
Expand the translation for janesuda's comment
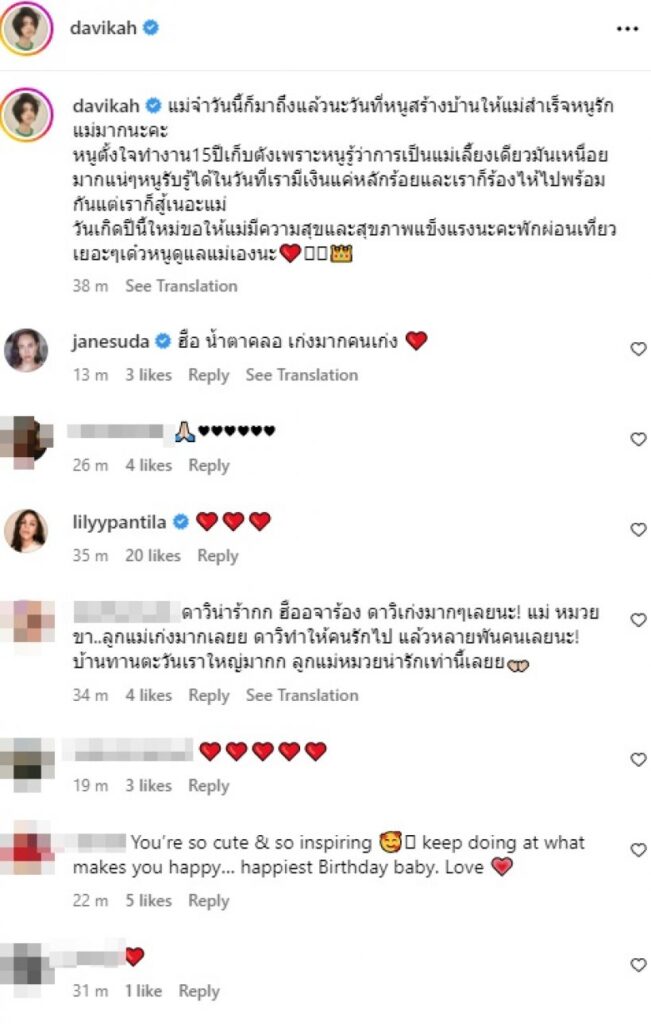tap(302, 375)
